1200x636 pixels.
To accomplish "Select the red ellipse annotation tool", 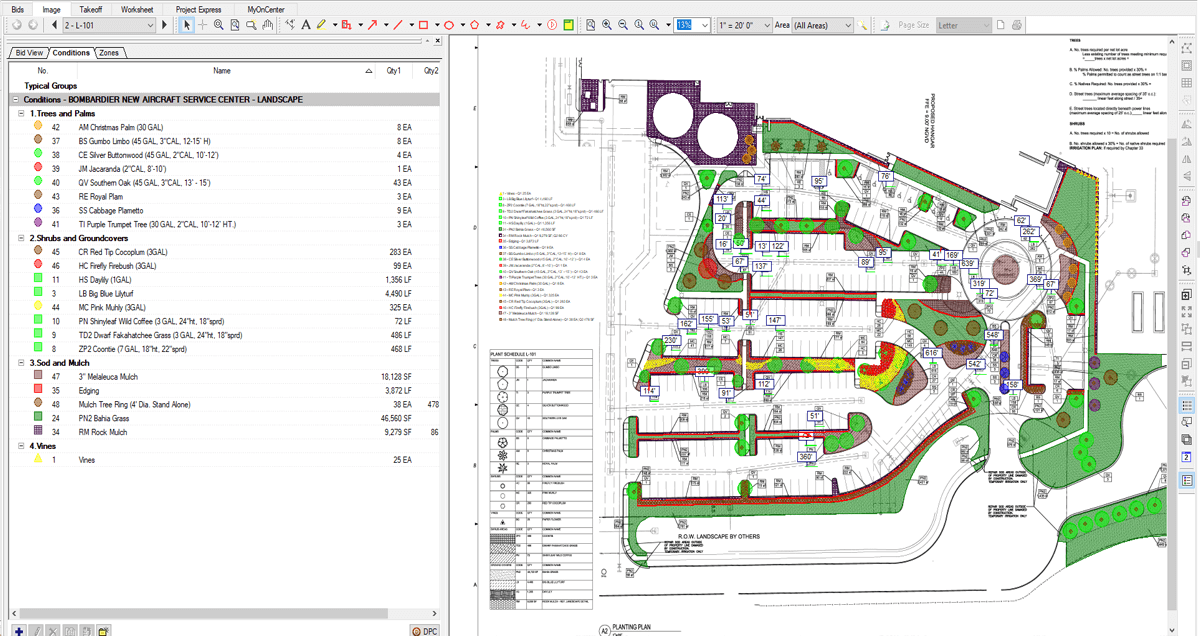I will pyautogui.click(x=448, y=24).
